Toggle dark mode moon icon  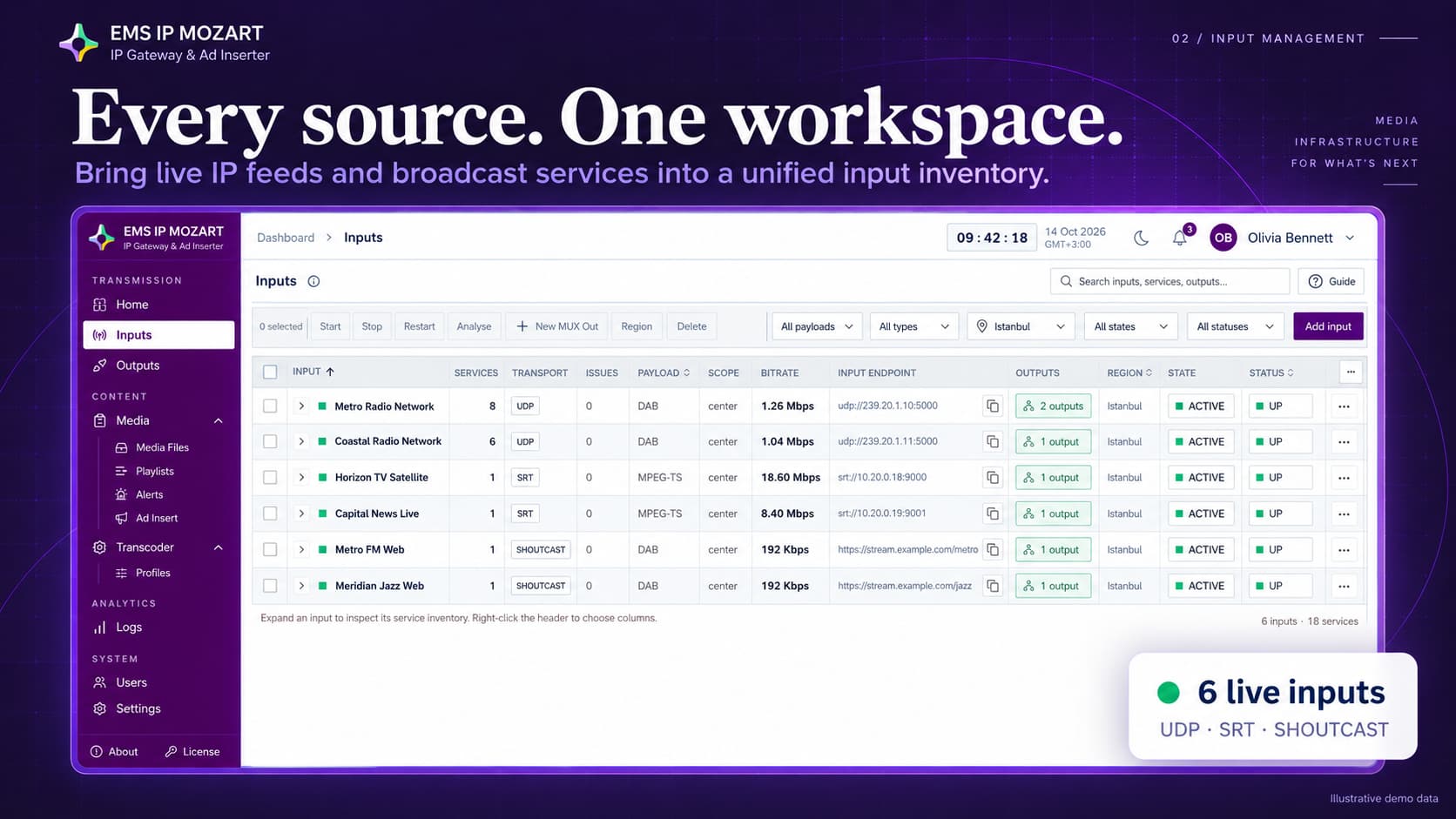[1141, 238]
